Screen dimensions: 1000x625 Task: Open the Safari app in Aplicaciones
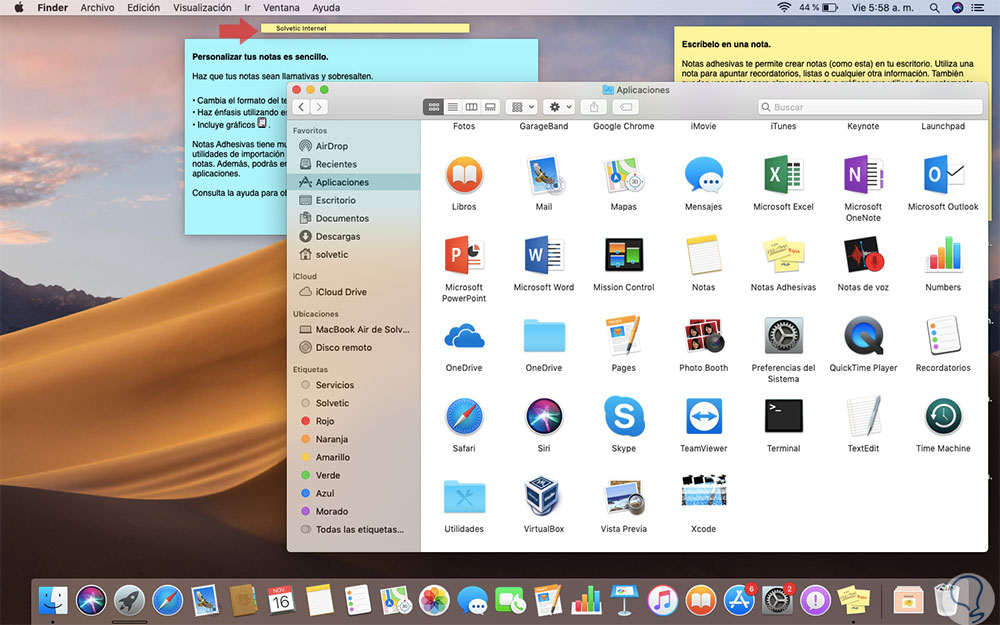(464, 416)
